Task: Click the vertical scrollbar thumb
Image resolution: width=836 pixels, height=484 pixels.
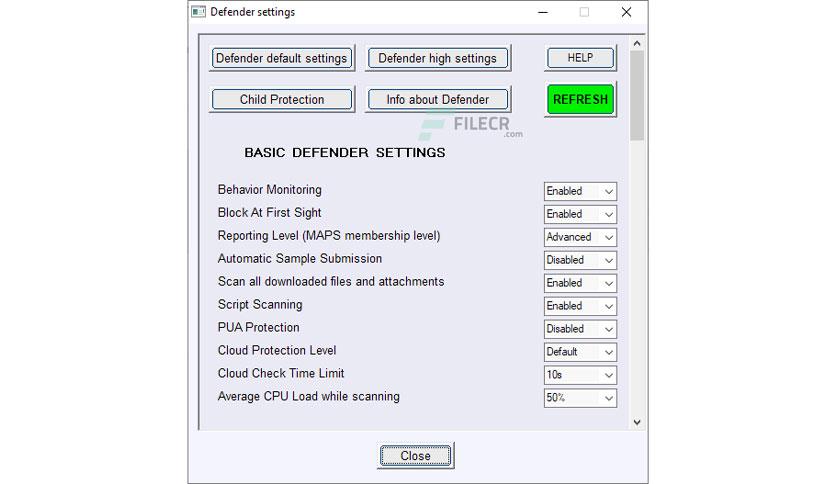Action: pos(637,95)
